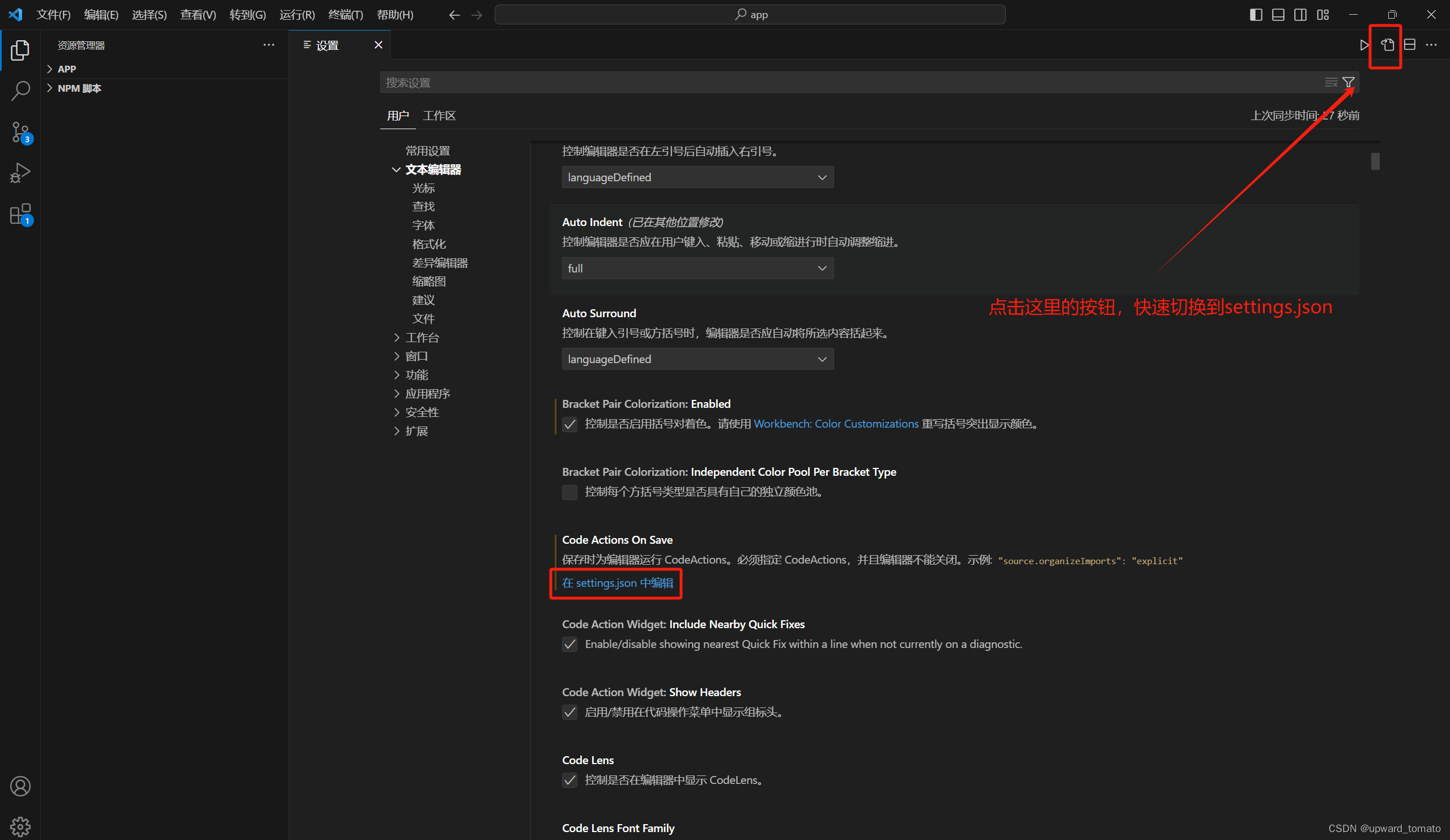The image size is (1450, 840).
Task: Open the filter settings icon in the search bar
Action: pos(1349,82)
